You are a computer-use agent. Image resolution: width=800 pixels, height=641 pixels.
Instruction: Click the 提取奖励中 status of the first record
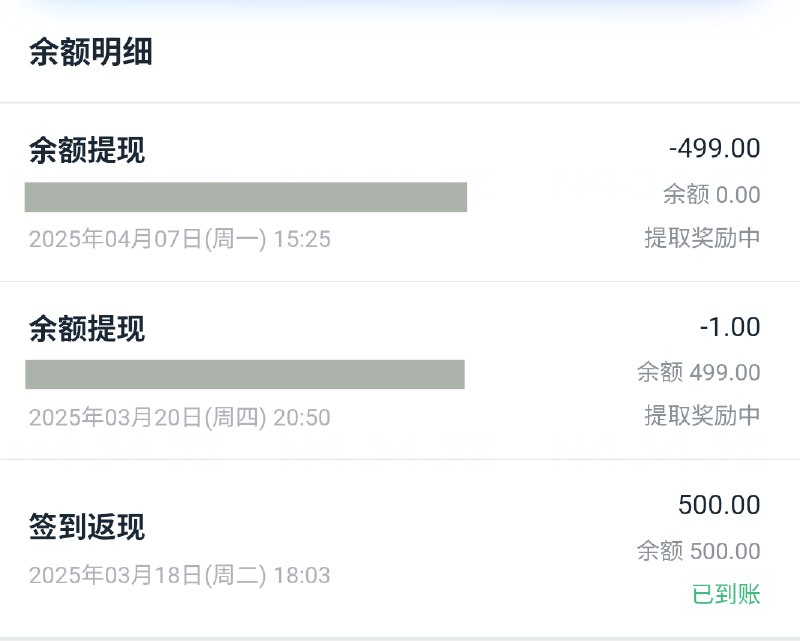click(x=702, y=238)
